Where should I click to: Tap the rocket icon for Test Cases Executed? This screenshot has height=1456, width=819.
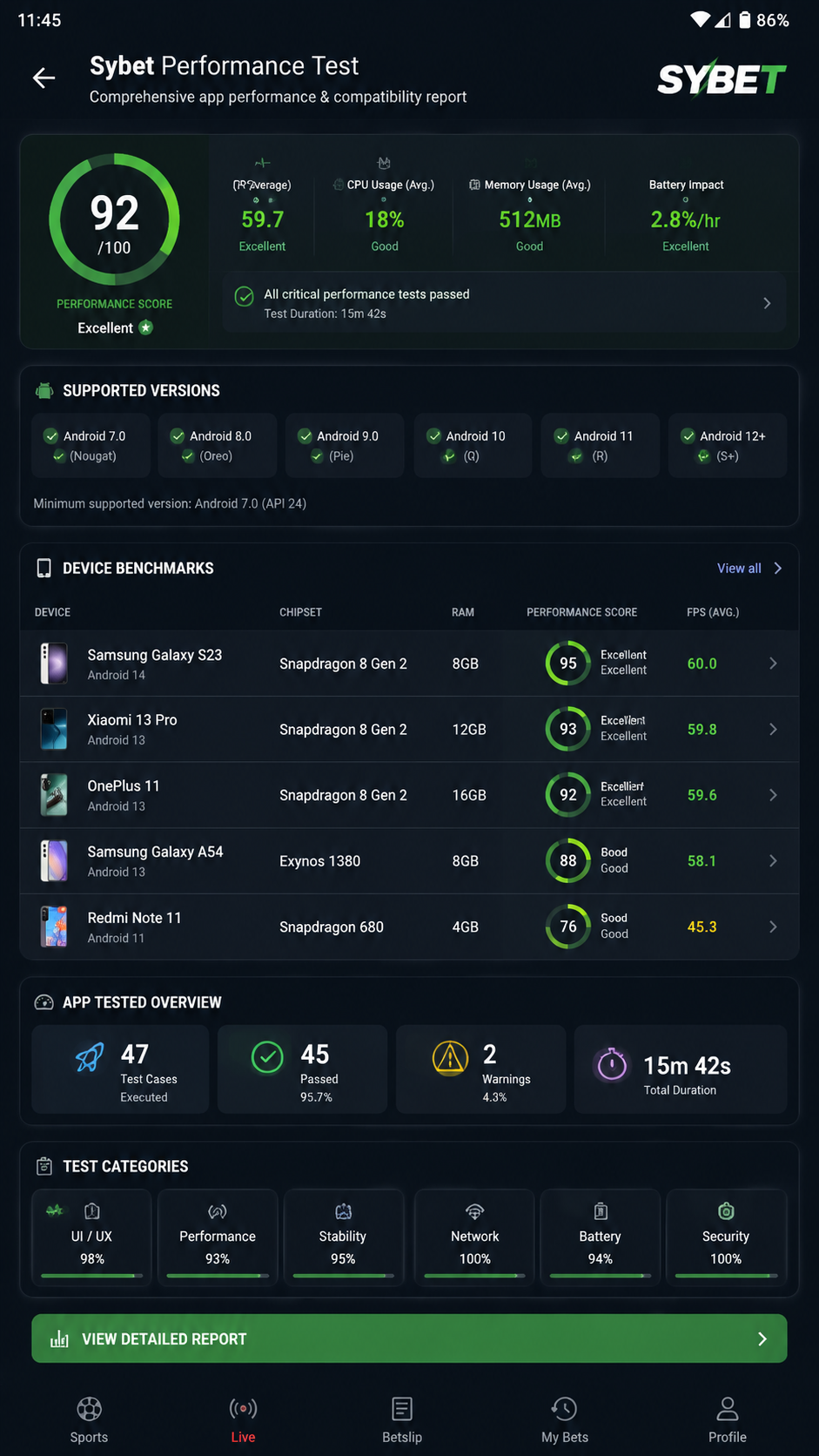(x=89, y=1057)
